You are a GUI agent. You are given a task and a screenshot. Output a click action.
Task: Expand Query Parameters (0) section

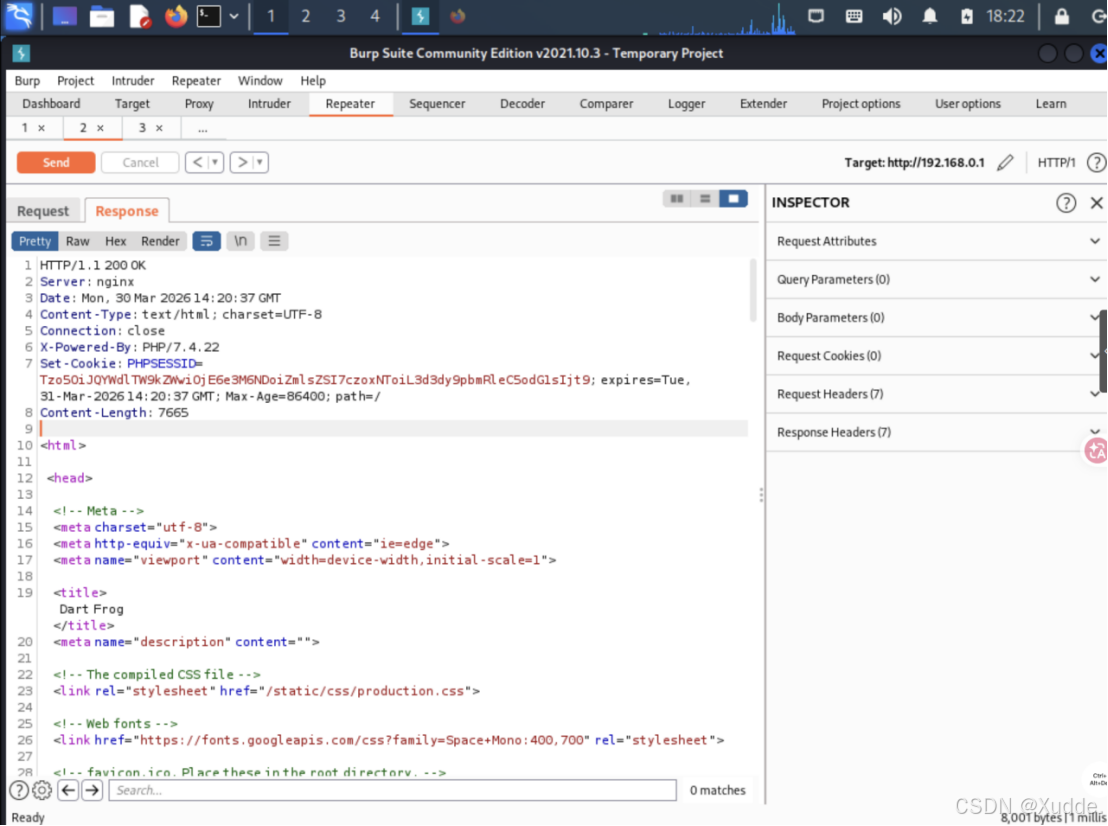tap(937, 279)
